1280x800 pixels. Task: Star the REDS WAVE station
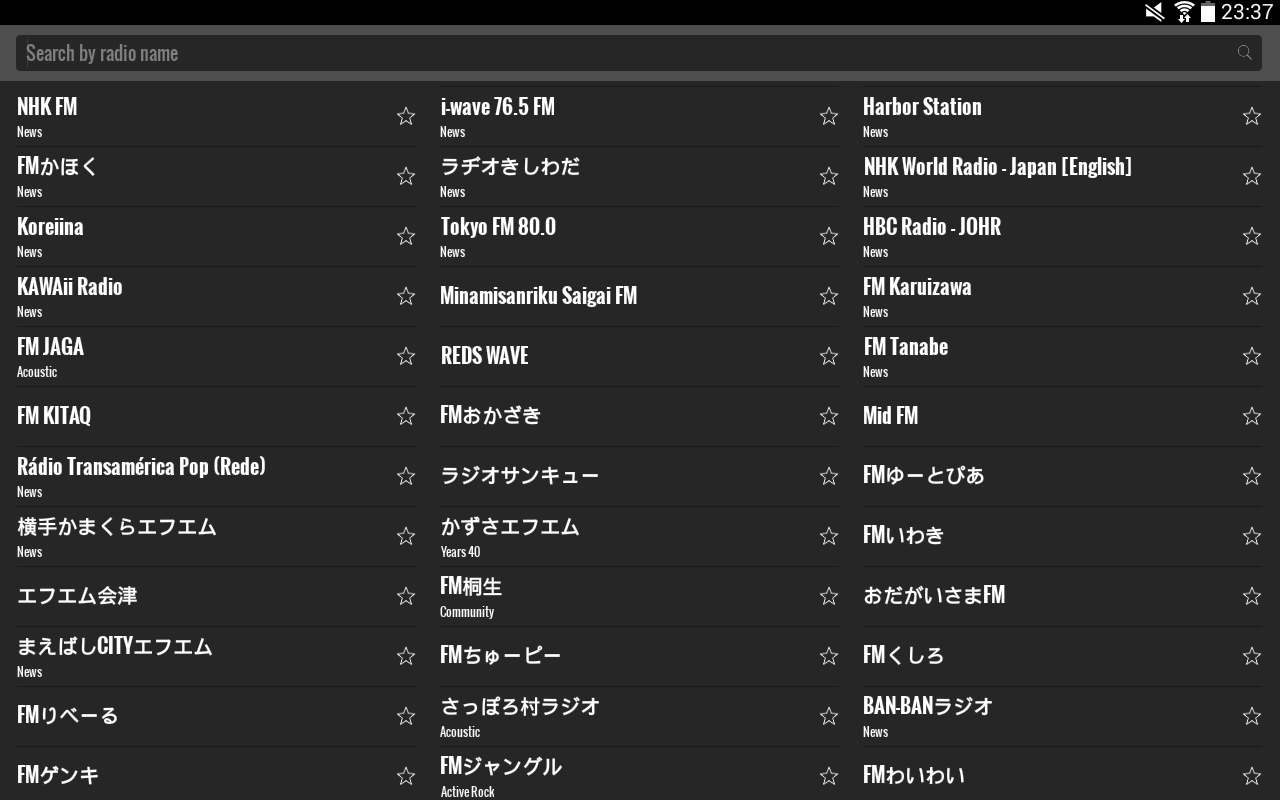pyautogui.click(x=828, y=356)
